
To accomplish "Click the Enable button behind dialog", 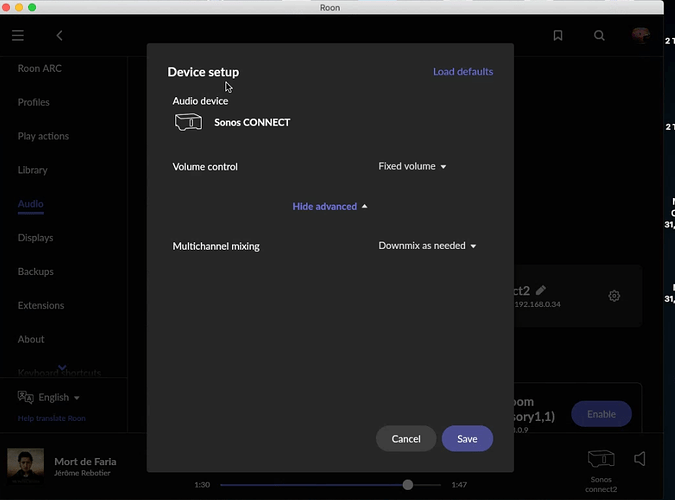I will (x=601, y=414).
